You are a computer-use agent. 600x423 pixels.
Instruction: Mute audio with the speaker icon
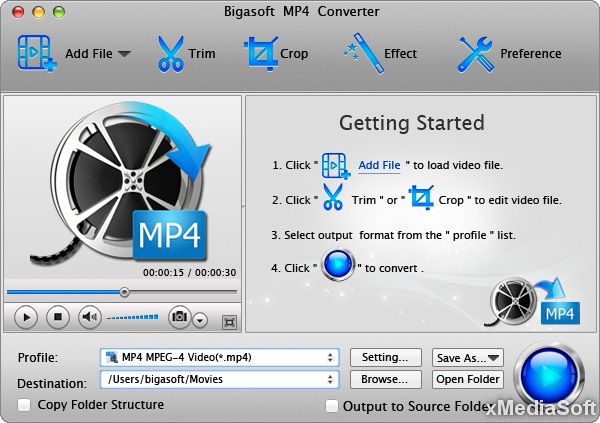(90, 317)
